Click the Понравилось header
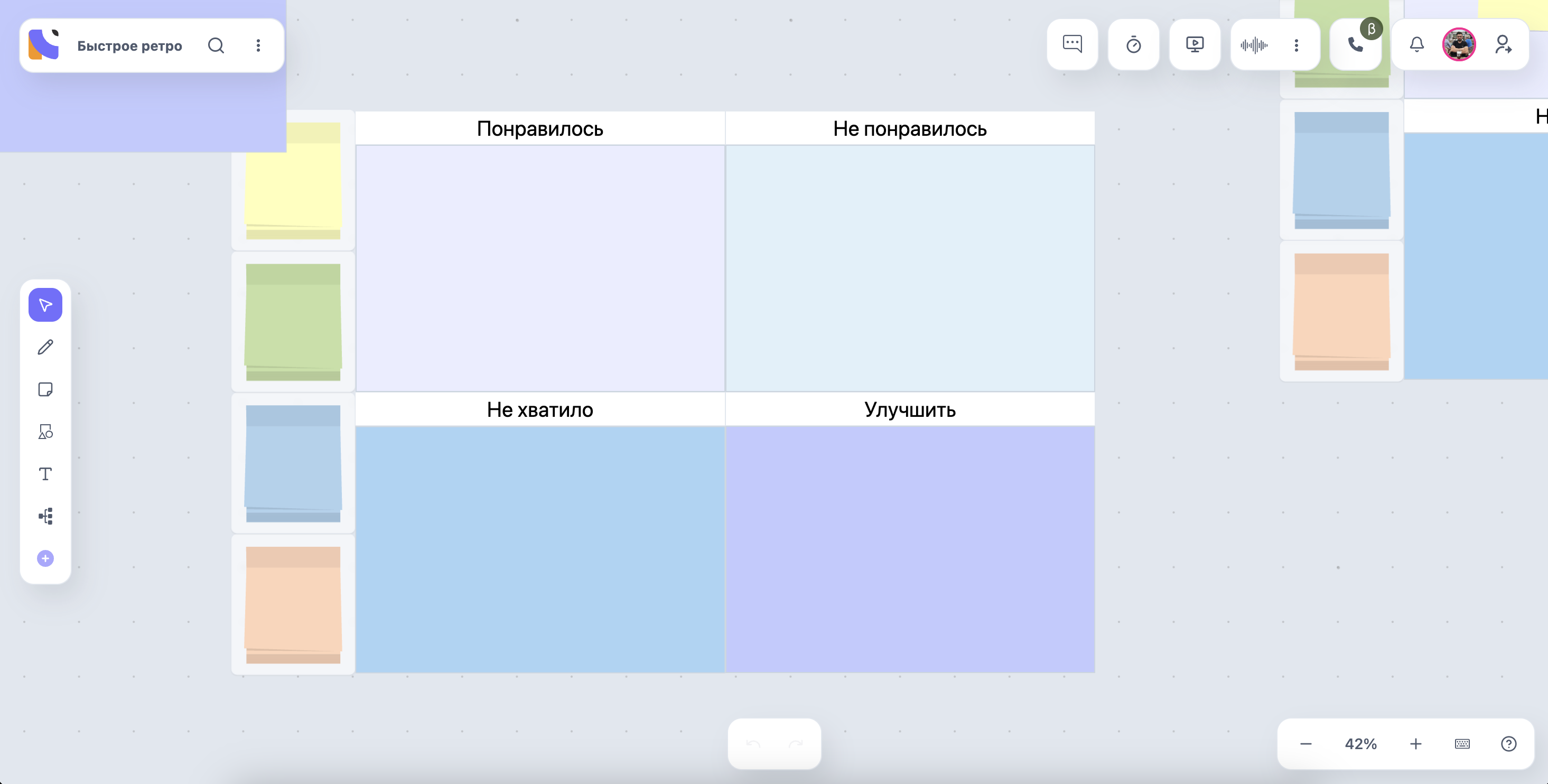Image resolution: width=1548 pixels, height=784 pixels. pyautogui.click(x=540, y=128)
